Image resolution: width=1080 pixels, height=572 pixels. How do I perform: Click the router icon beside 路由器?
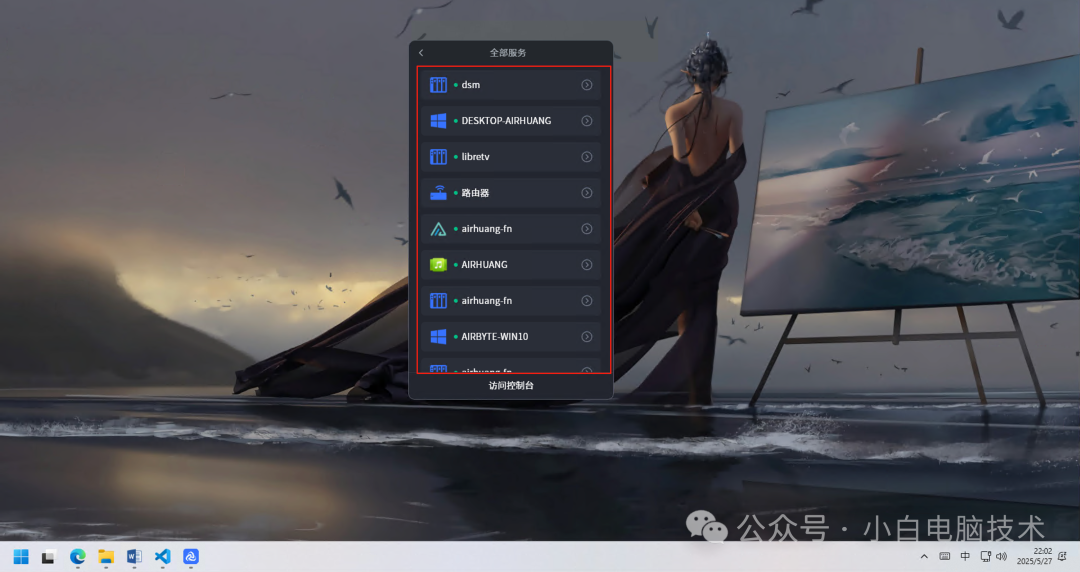438,193
